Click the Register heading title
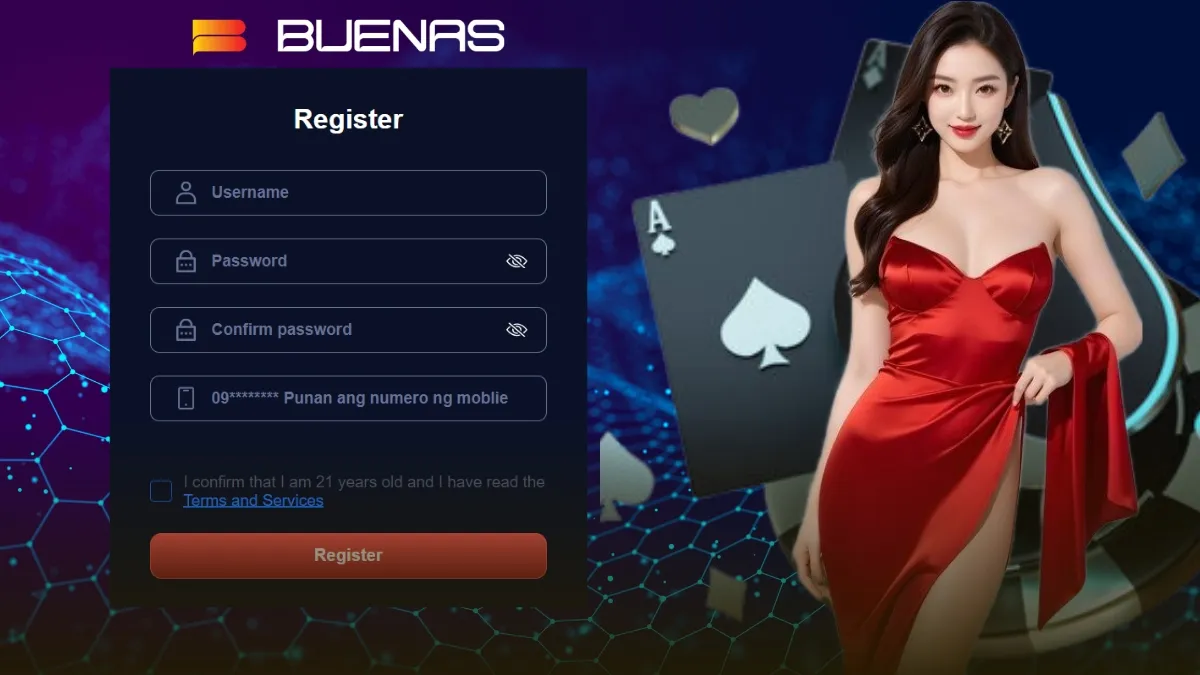1200x675 pixels. (348, 119)
